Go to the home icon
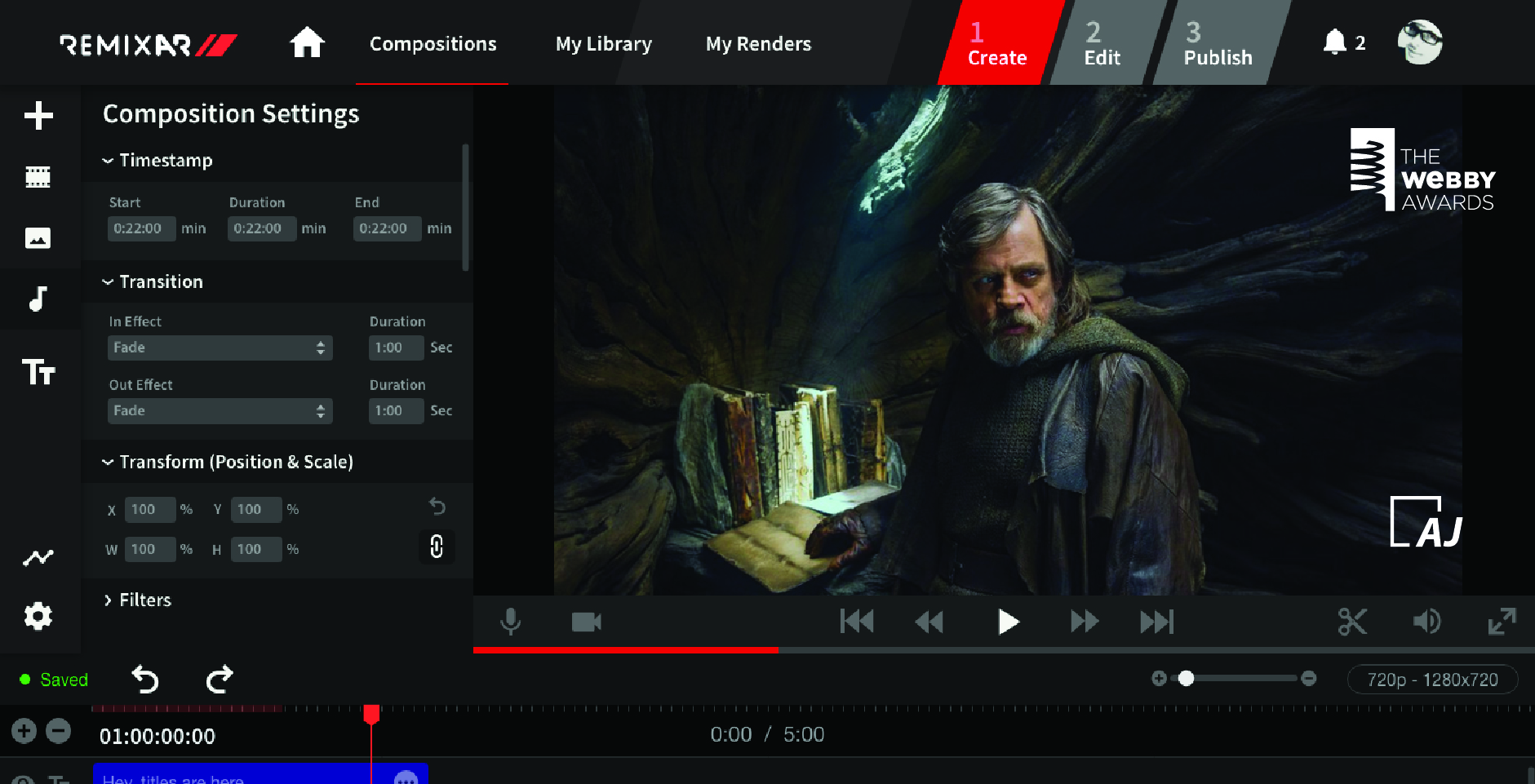 coord(307,42)
